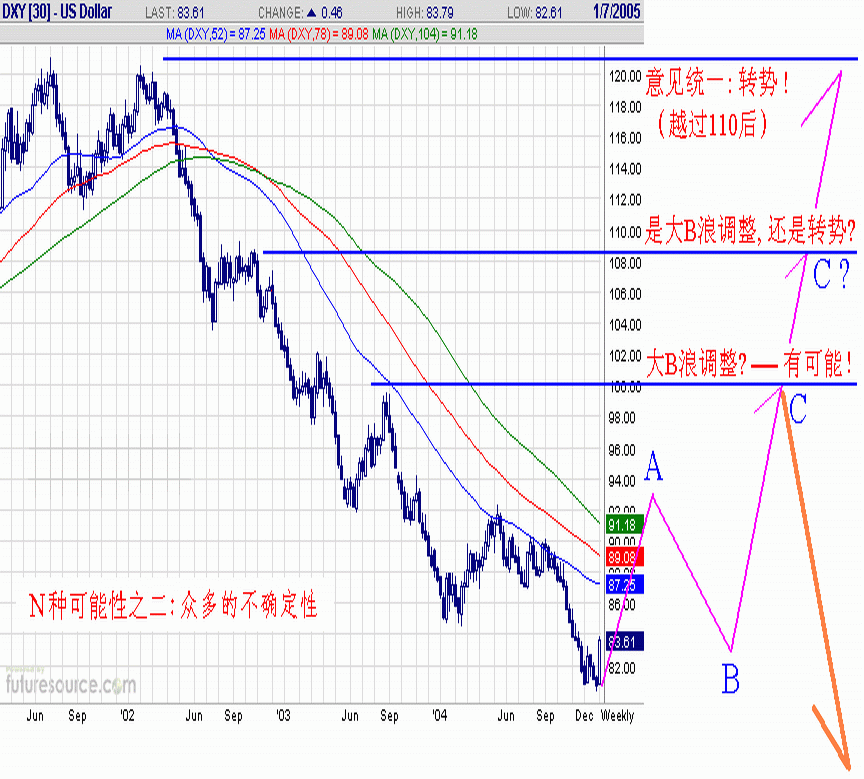The image size is (864, 779).
Task: Select the "HIGH: 83.79" quote value
Action: [x=424, y=13]
